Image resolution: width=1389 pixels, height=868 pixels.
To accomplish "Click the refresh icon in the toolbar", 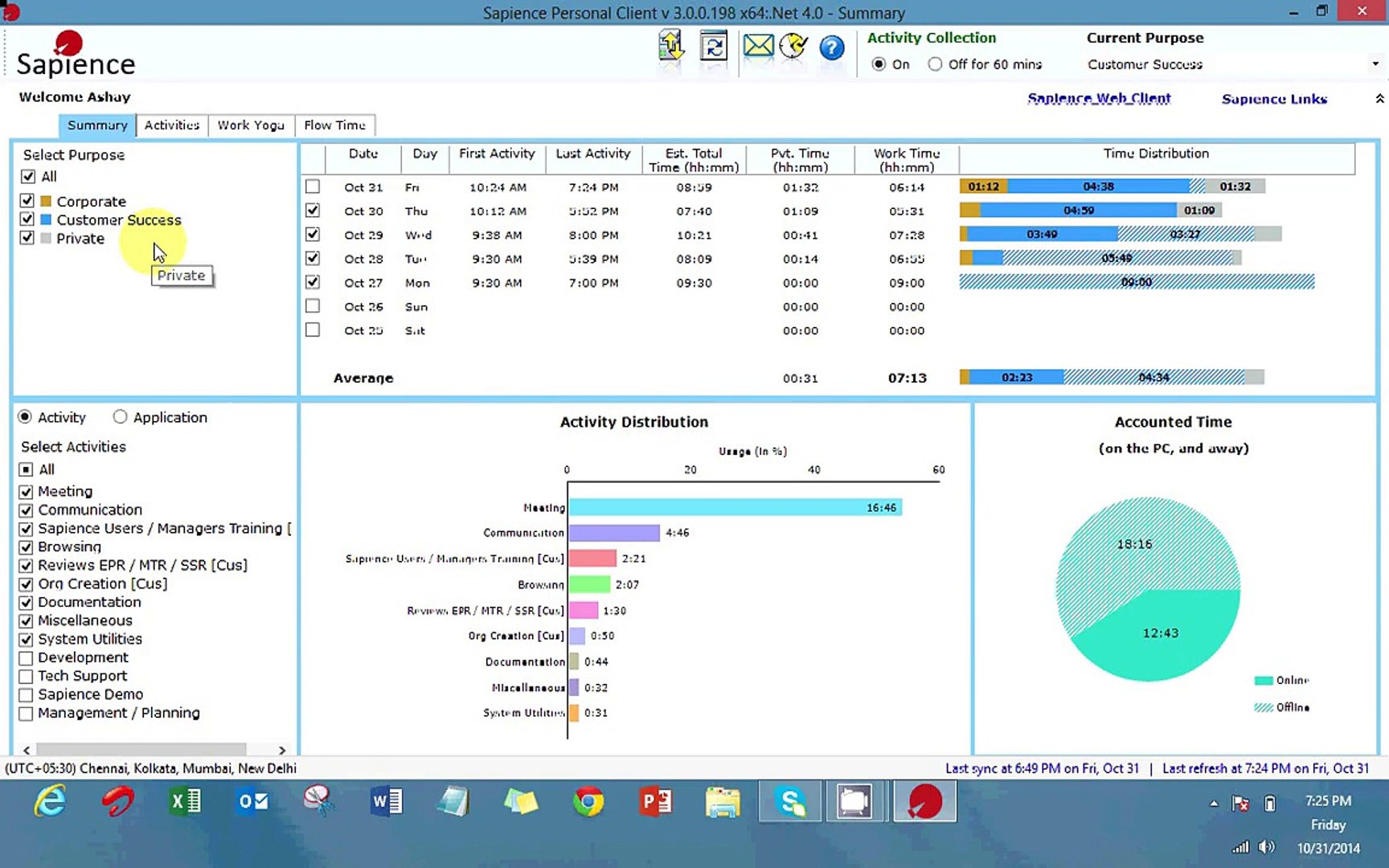I will (713, 47).
